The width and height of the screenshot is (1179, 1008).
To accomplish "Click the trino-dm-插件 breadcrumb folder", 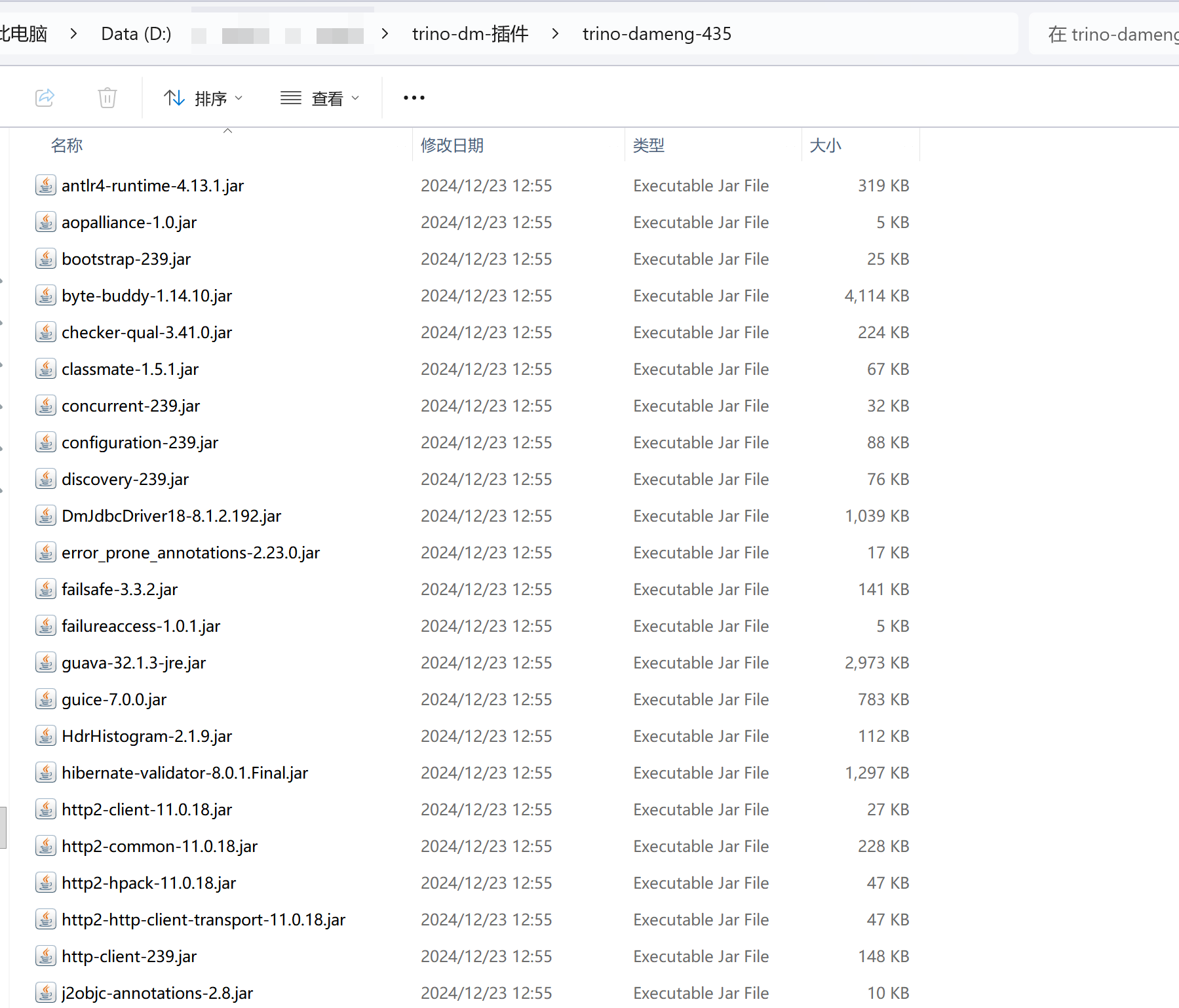I will tap(471, 34).
